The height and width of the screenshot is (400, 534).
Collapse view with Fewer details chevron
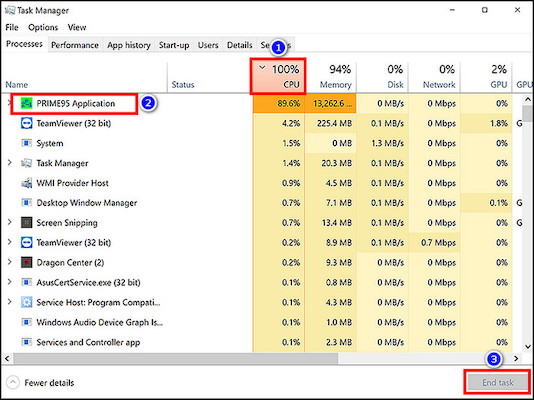point(13,383)
